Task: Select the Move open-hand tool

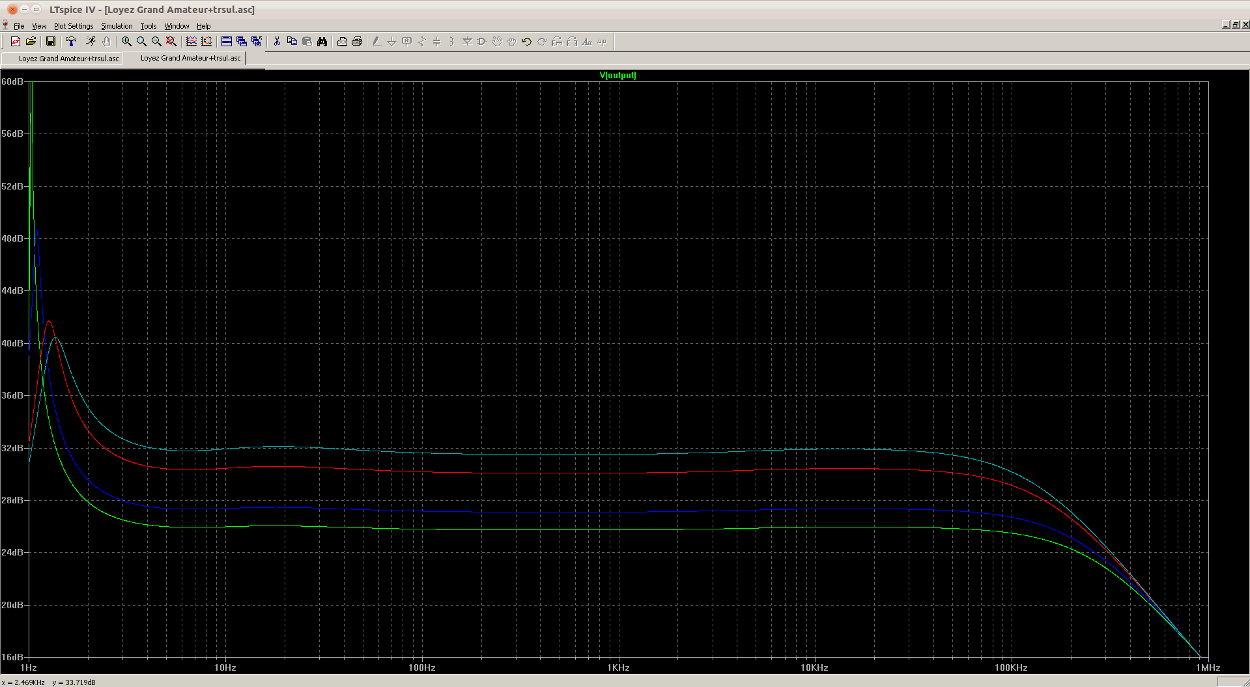Action: click(x=497, y=41)
